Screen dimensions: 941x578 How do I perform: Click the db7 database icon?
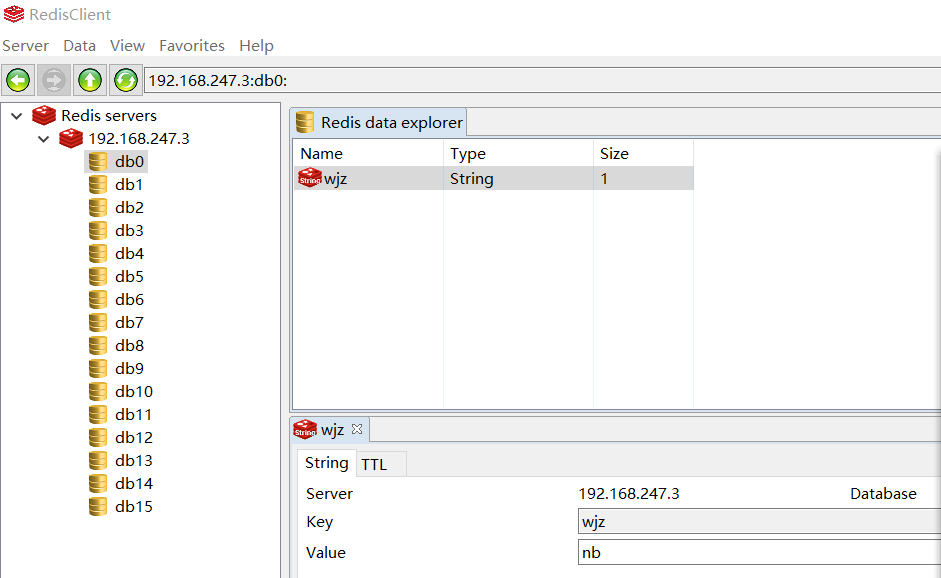point(98,322)
